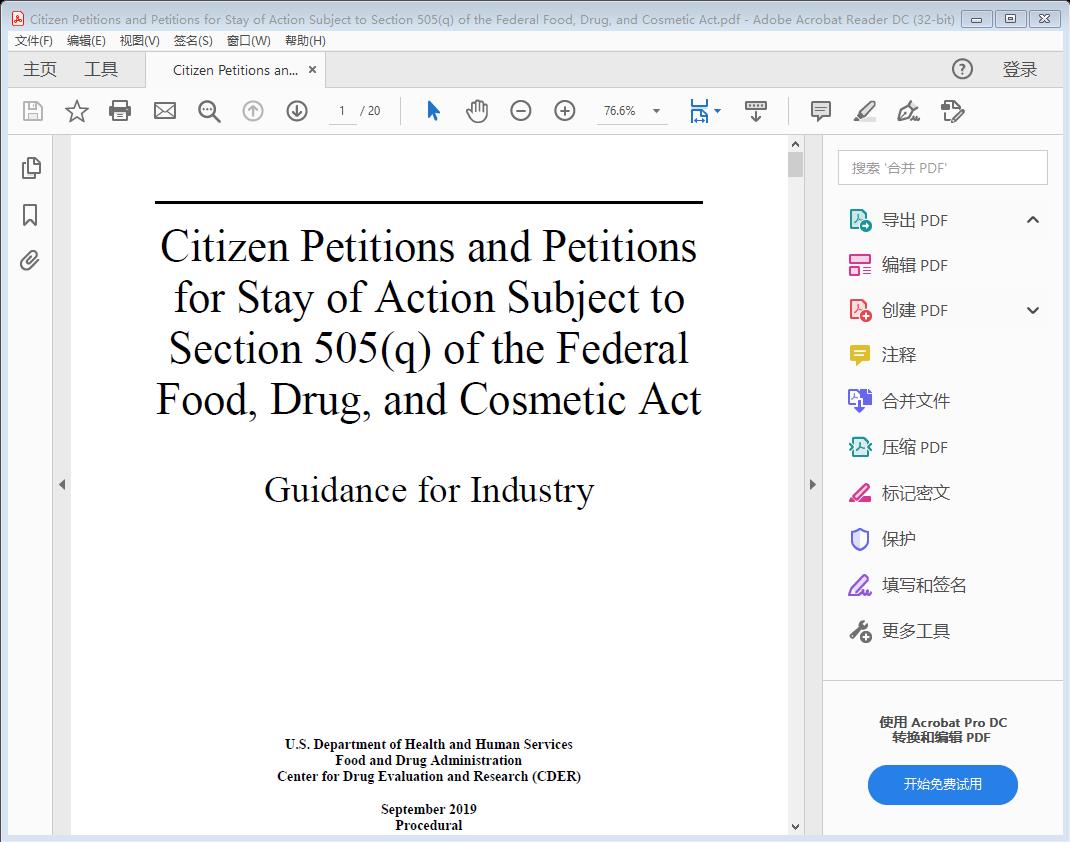This screenshot has height=842, width=1070.
Task: Open the print dialog
Action: [120, 111]
